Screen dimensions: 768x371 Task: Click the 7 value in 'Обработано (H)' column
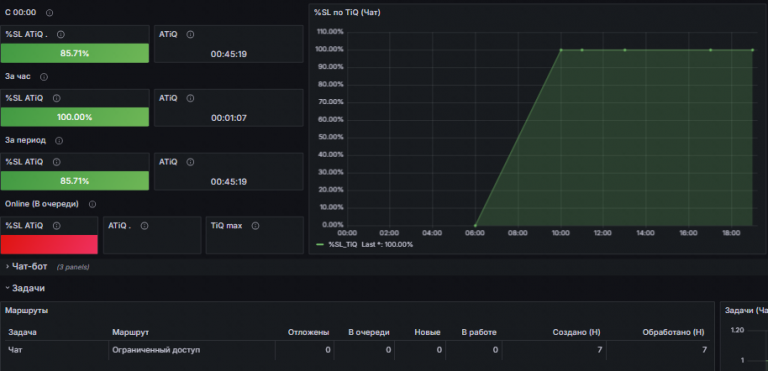pyautogui.click(x=704, y=350)
